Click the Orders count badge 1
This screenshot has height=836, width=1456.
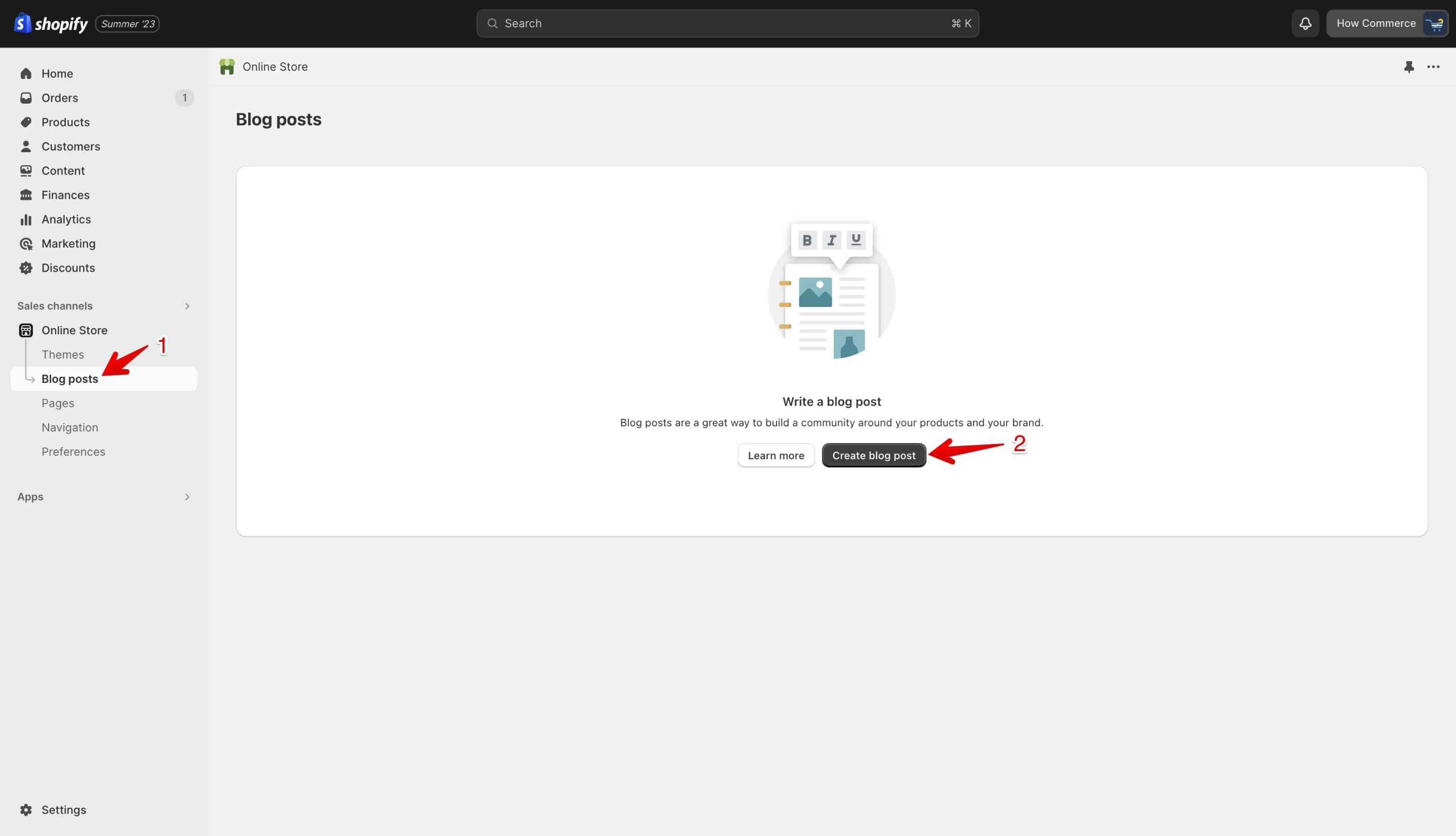click(x=184, y=98)
